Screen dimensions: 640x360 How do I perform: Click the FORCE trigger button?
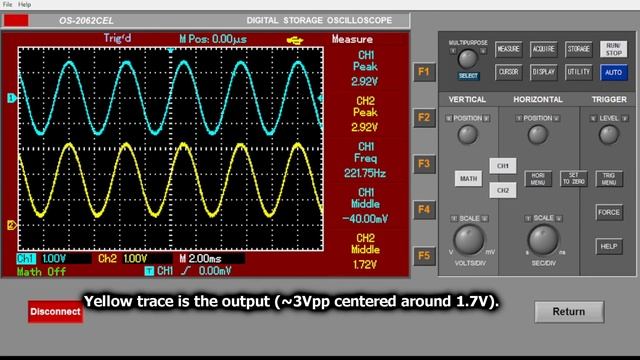click(609, 213)
